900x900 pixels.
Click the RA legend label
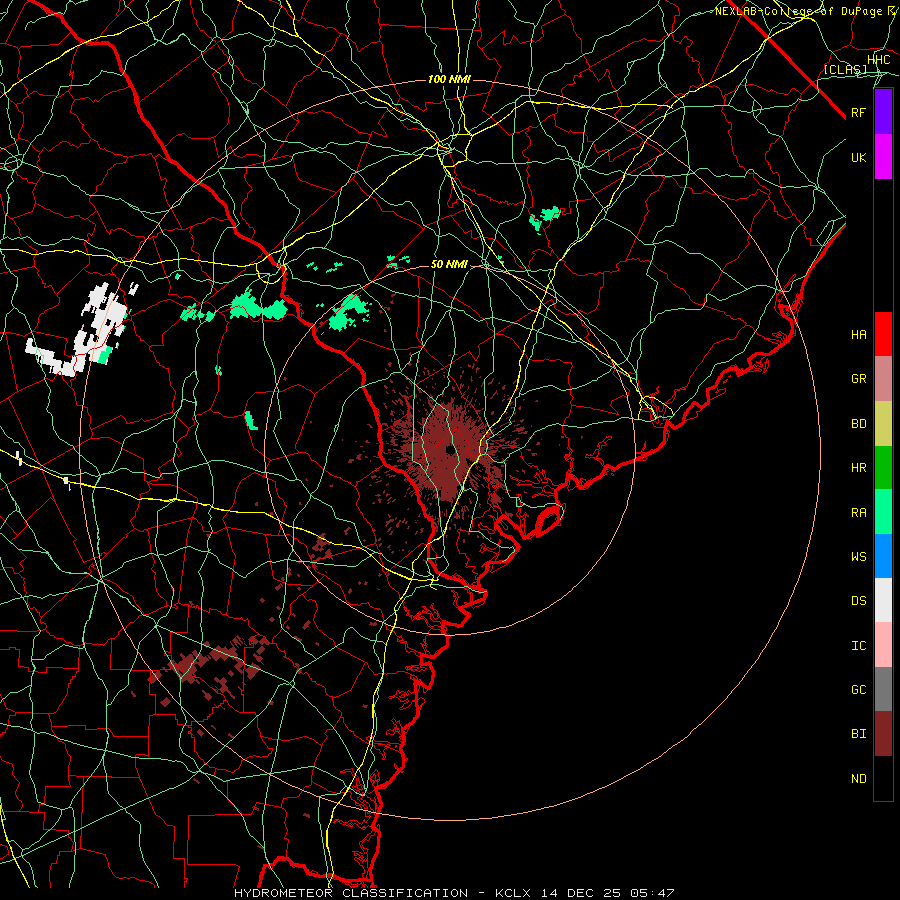click(x=858, y=513)
